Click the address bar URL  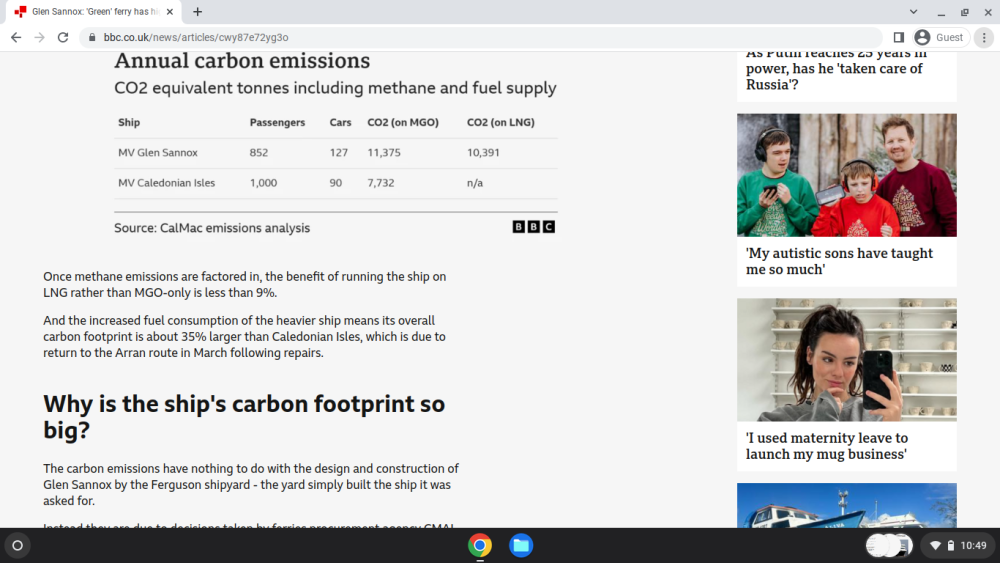(196, 38)
